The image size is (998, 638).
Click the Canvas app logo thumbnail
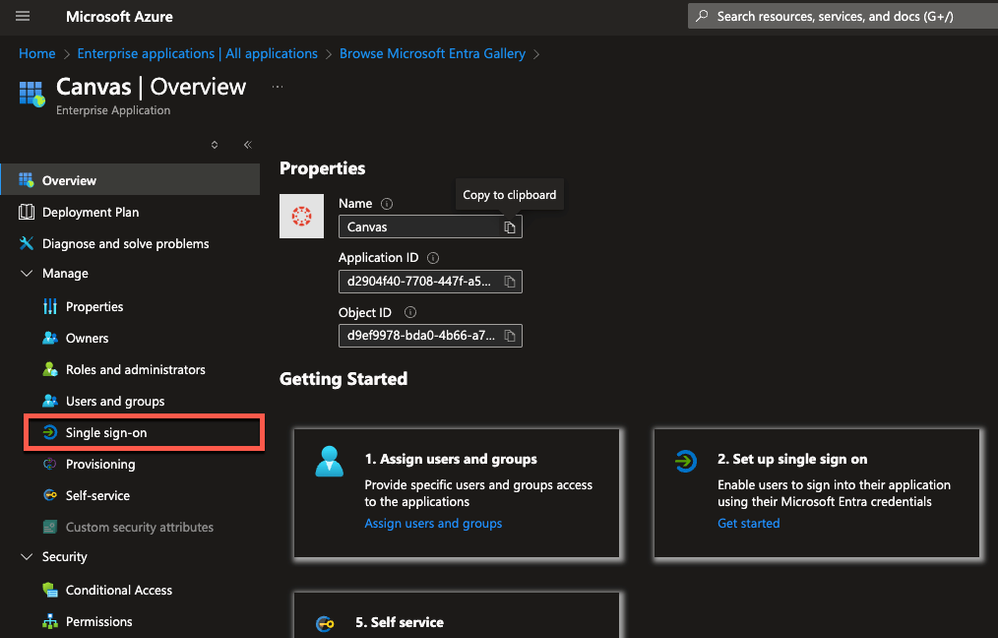pos(301,216)
